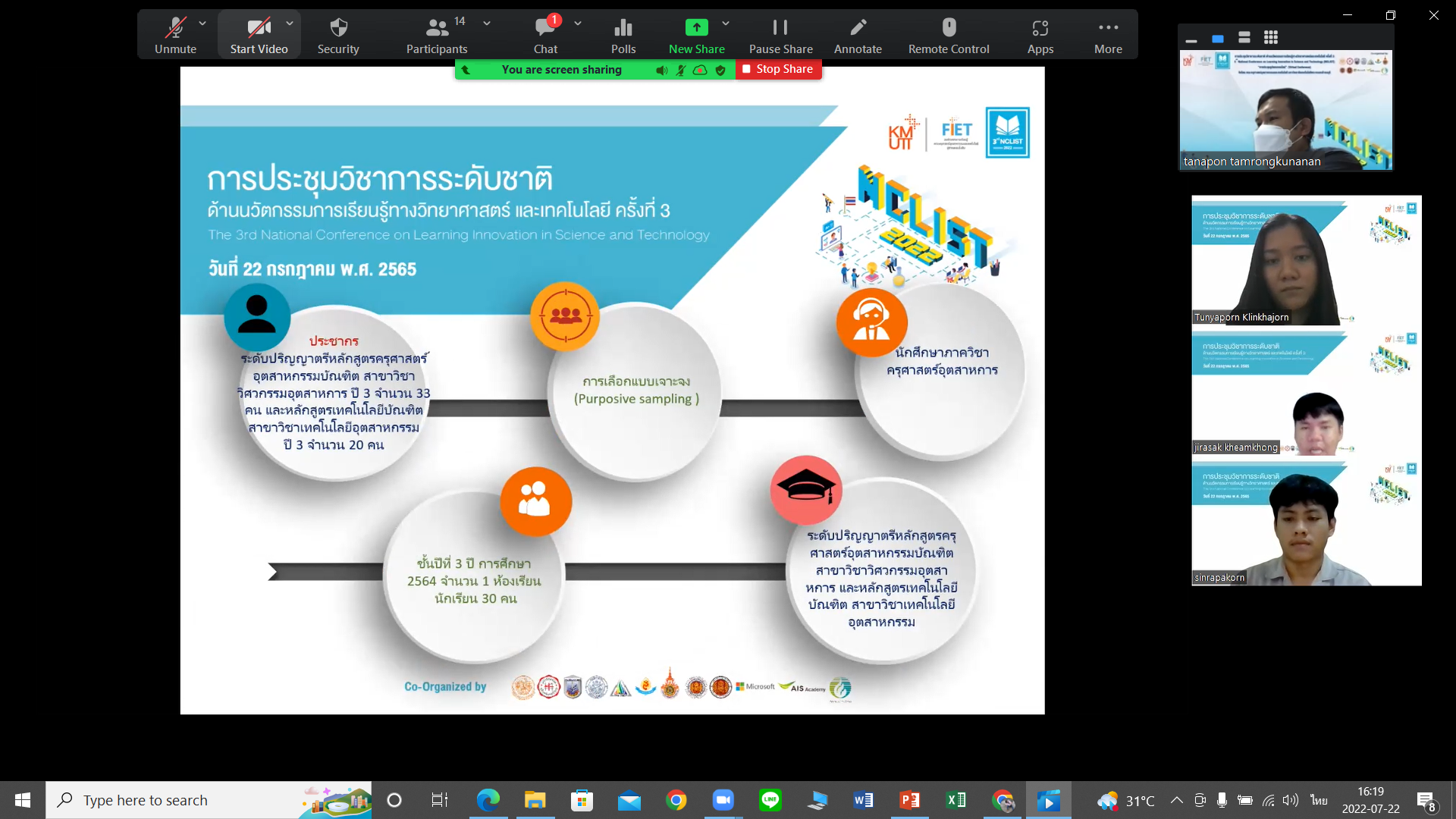1456x819 pixels.
Task: Start a New Share
Action: click(696, 35)
